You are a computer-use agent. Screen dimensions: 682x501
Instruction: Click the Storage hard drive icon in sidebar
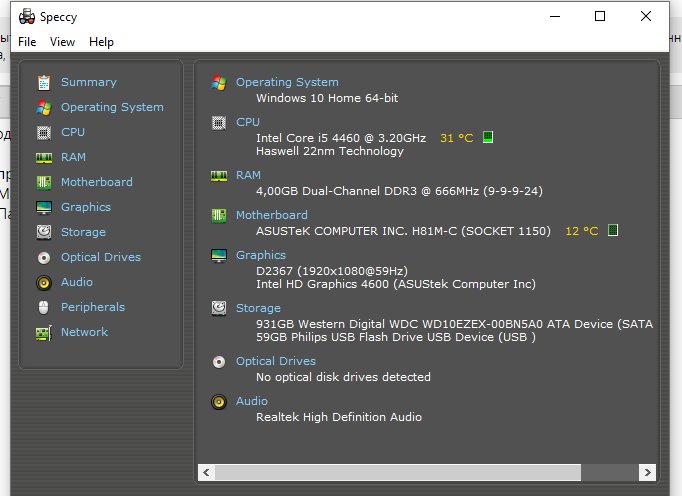tap(44, 232)
